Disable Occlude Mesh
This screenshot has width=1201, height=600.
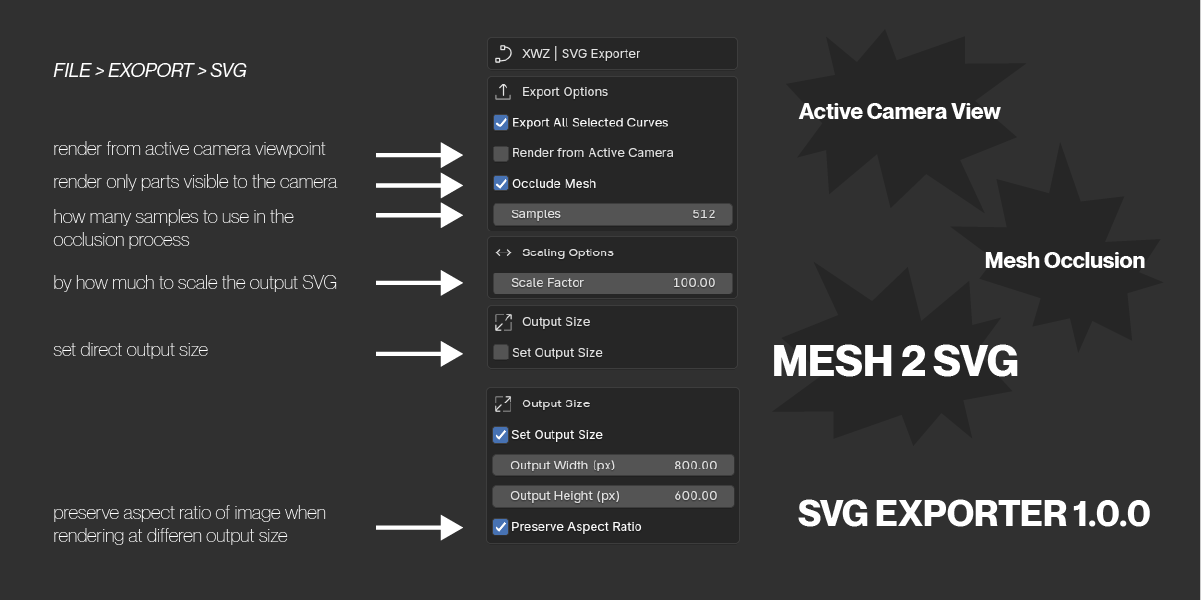pos(500,183)
